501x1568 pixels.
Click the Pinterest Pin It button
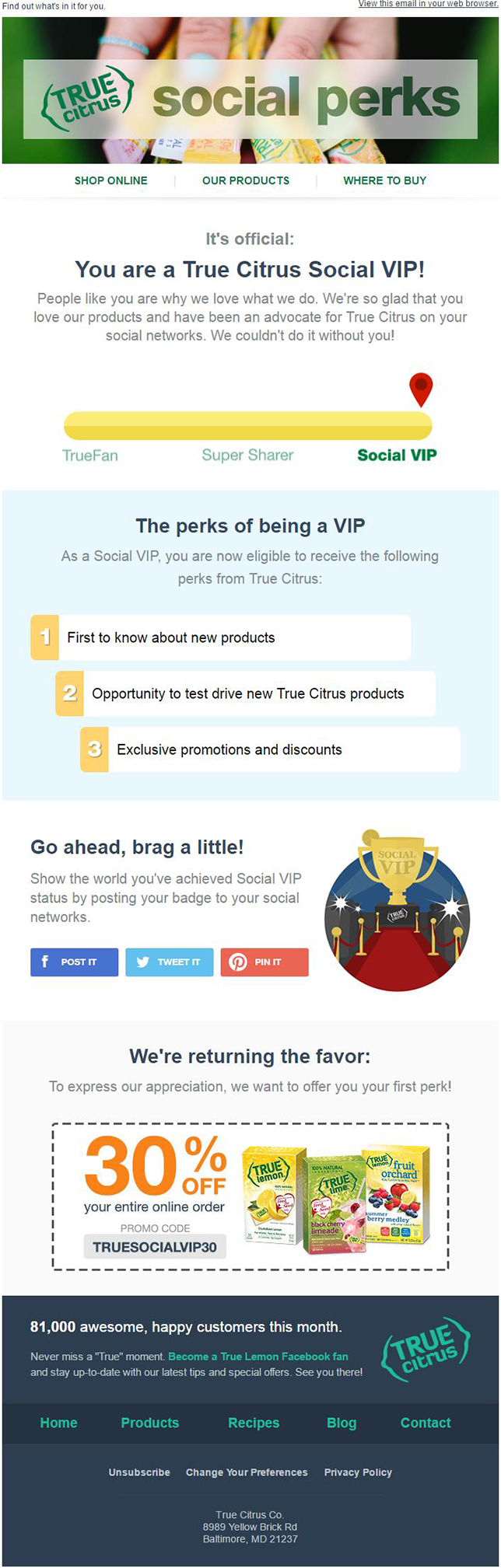pos(265,962)
